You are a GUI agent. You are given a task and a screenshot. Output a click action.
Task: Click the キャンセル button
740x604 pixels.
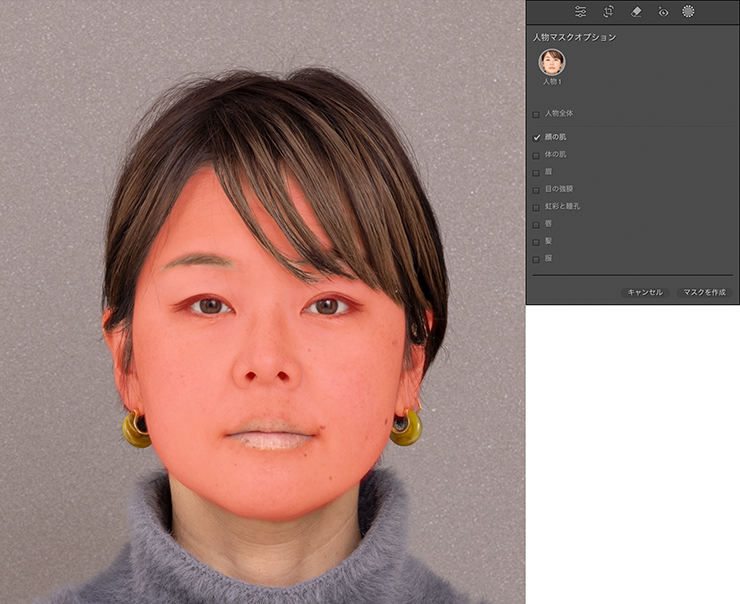[644, 292]
